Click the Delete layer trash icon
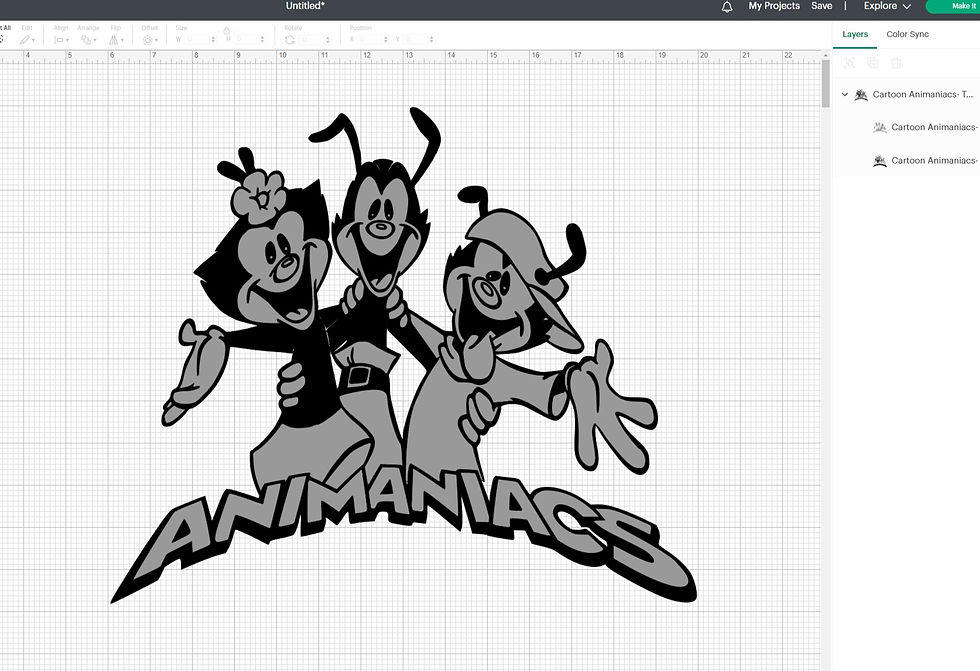 point(896,61)
